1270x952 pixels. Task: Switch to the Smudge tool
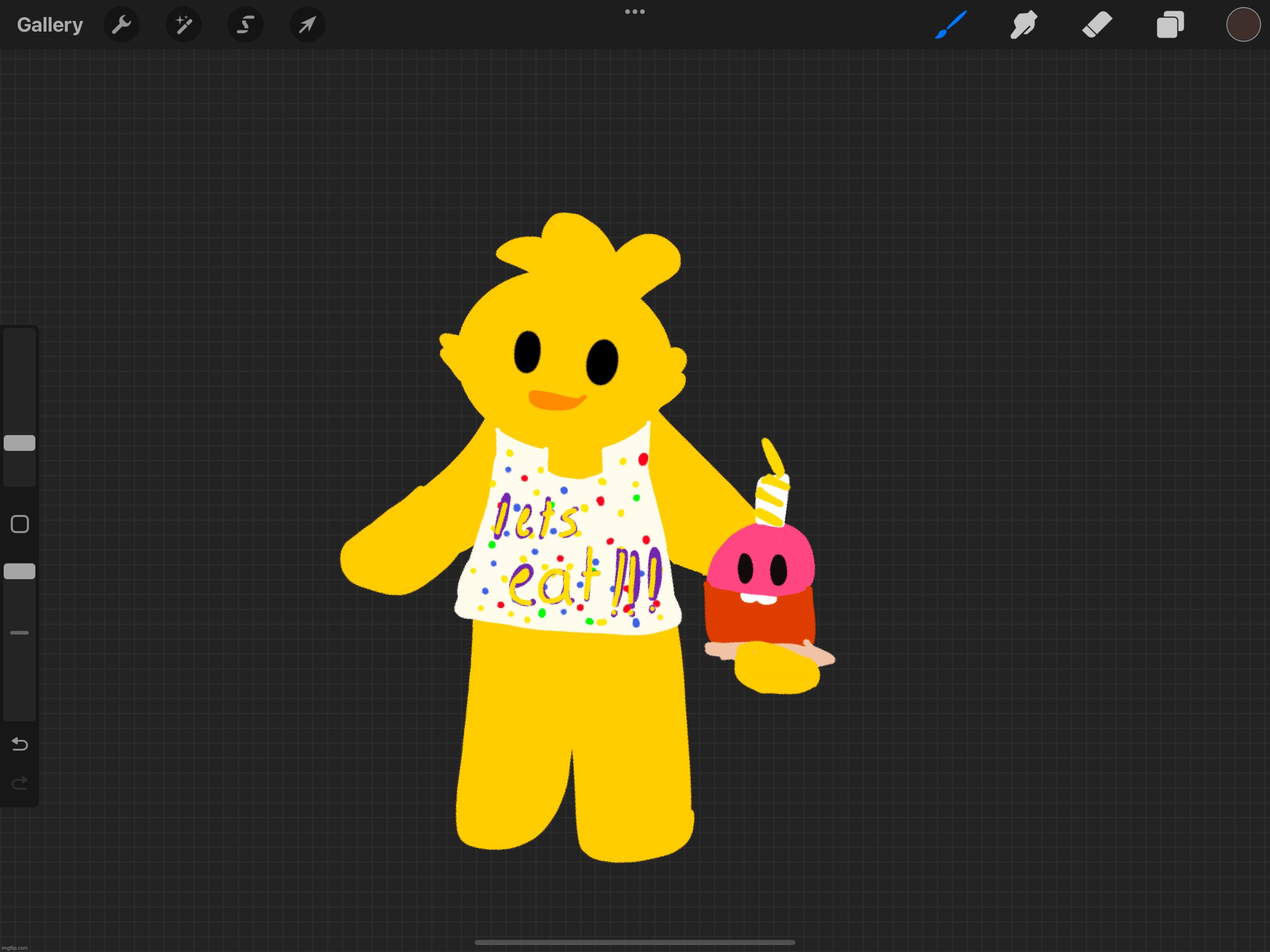[x=1024, y=25]
